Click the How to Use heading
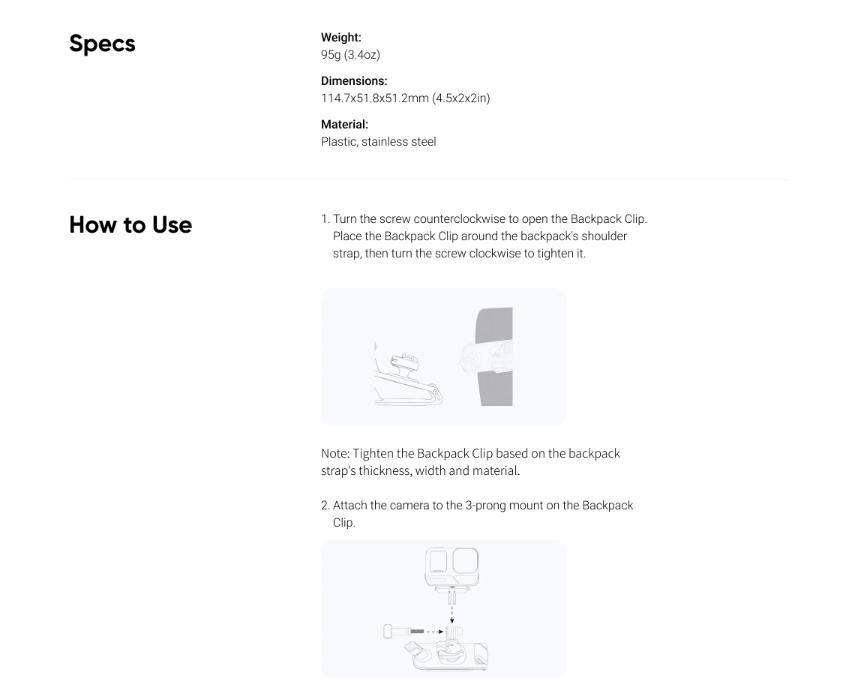The width and height of the screenshot is (867, 691). coord(130,225)
